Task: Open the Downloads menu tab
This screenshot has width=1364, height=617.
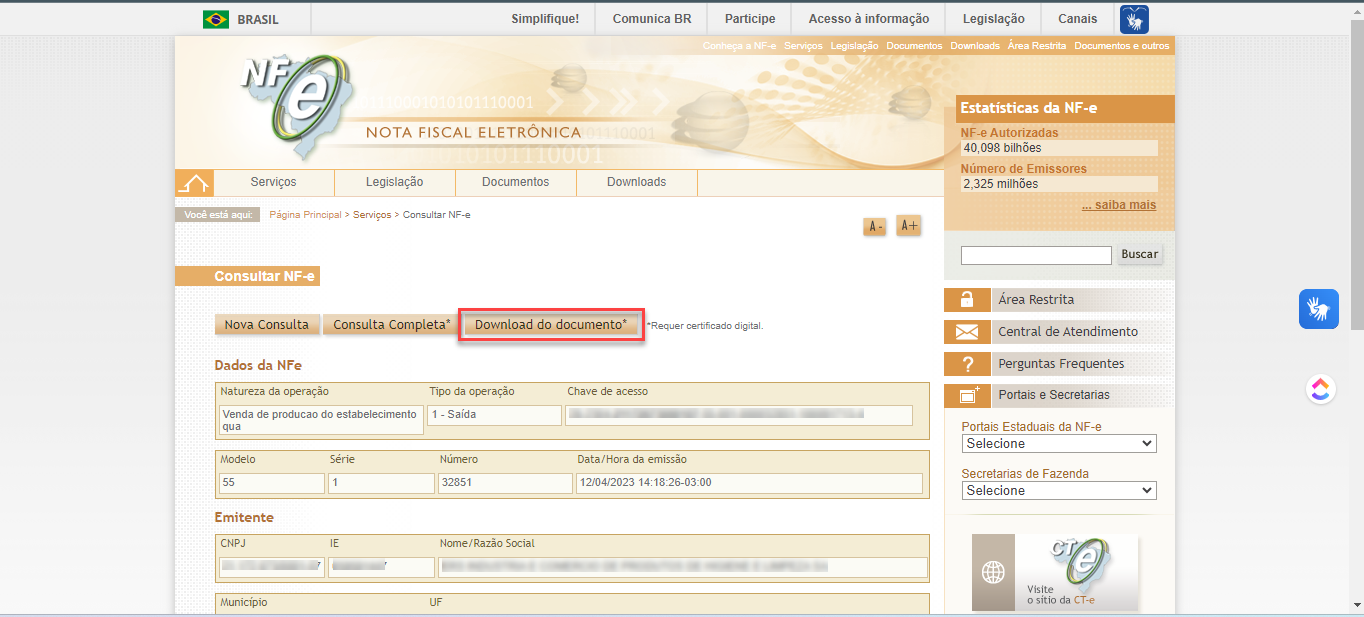Action: pyautogui.click(x=637, y=182)
